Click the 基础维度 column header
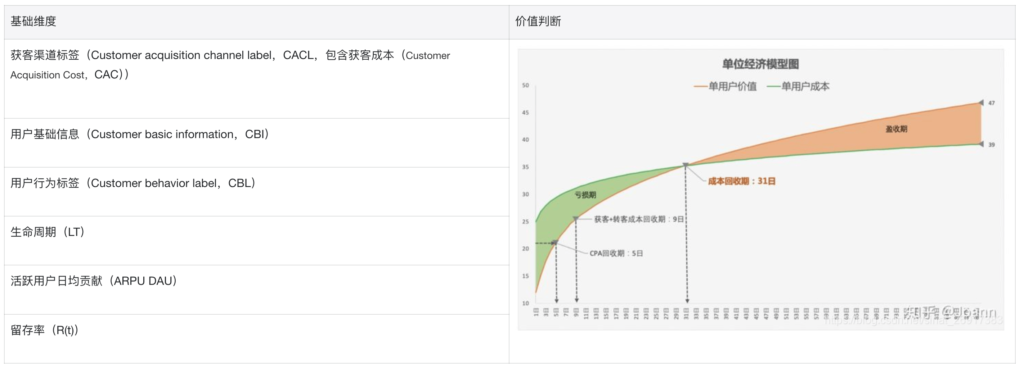The image size is (1024, 369). (x=33, y=22)
